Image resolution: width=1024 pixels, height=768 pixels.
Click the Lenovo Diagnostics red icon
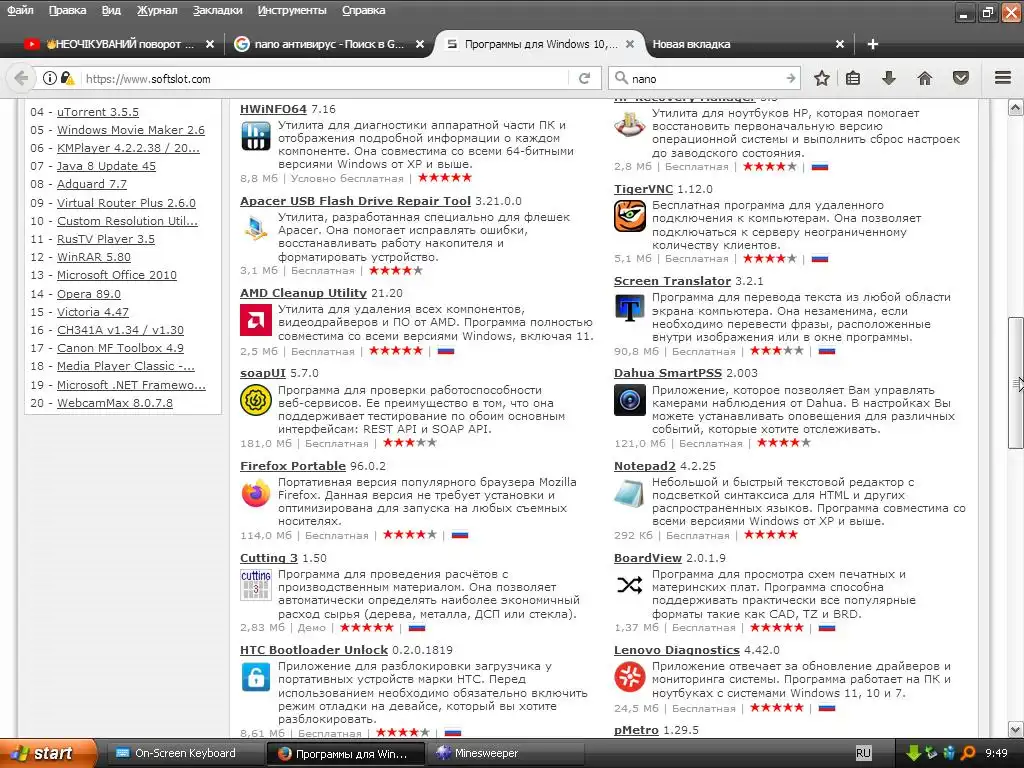tap(630, 677)
